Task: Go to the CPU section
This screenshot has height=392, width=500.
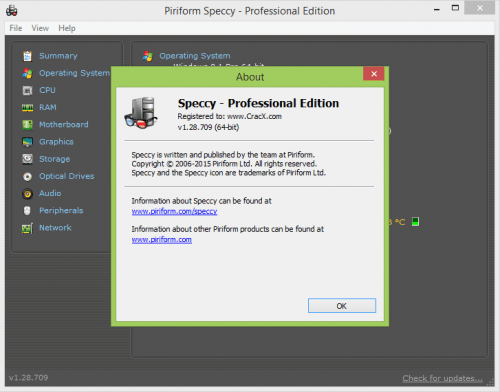Action: point(47,90)
